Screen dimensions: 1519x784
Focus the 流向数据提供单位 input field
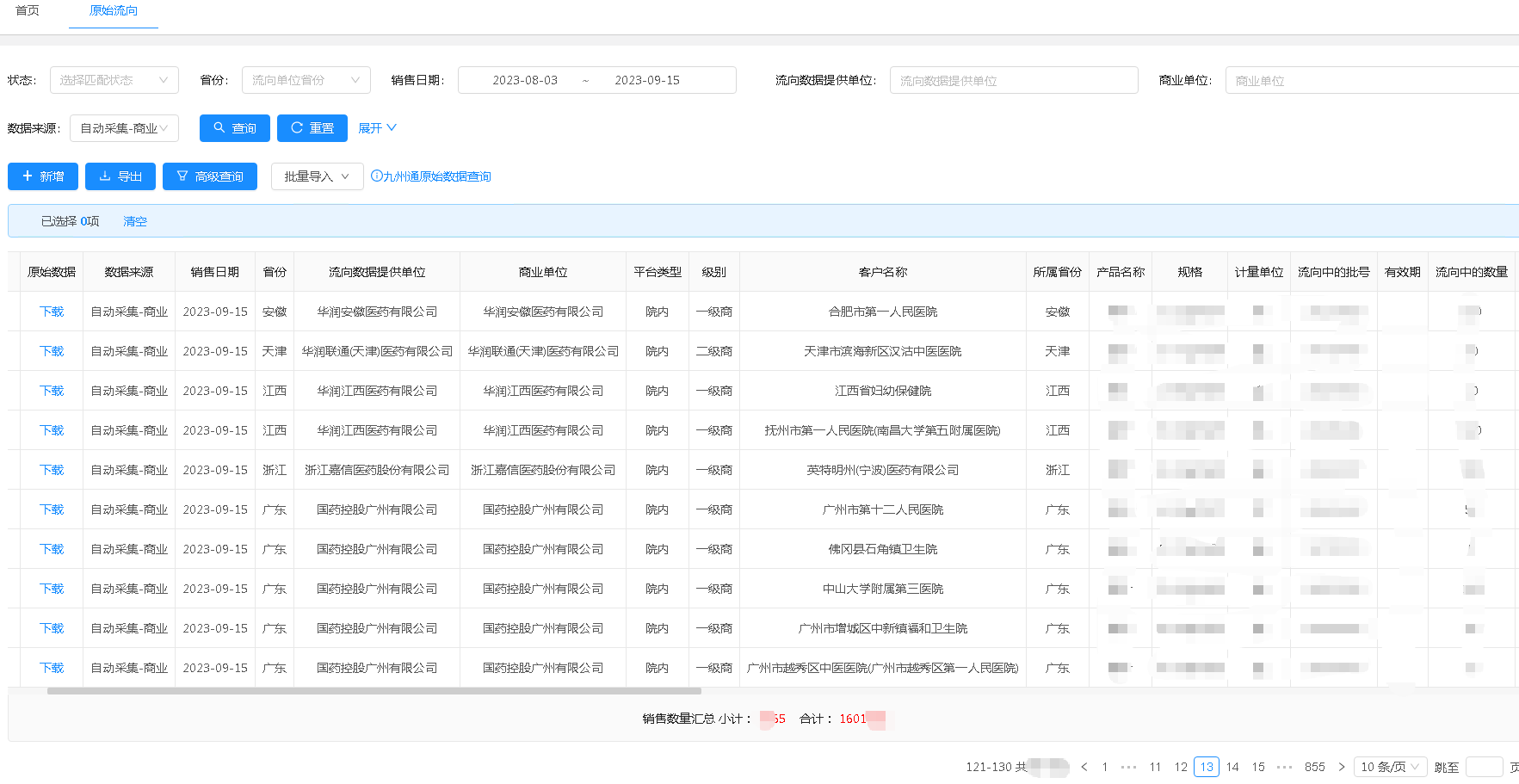[1013, 80]
